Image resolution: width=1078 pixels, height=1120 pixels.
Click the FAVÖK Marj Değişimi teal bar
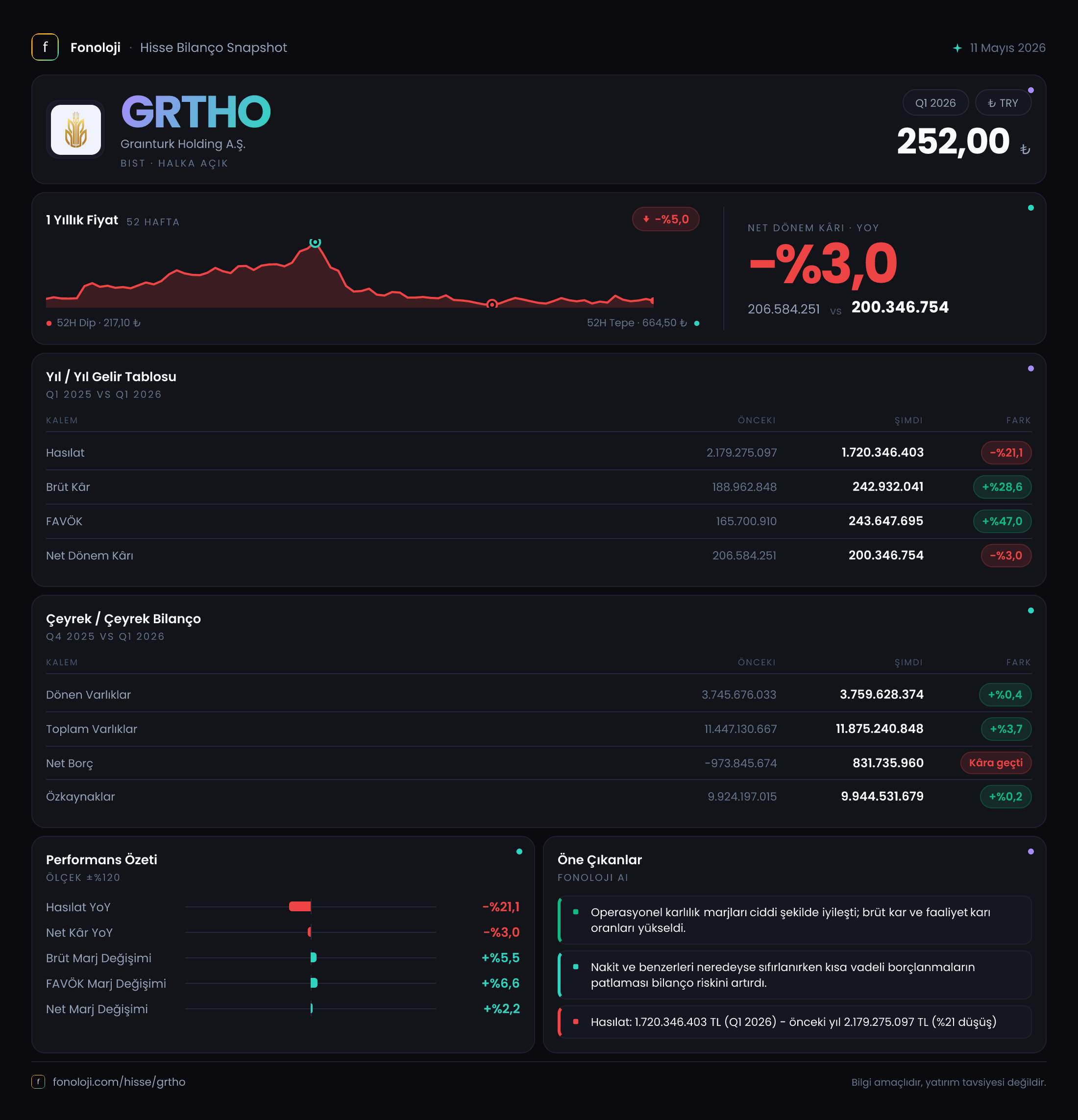click(x=314, y=983)
